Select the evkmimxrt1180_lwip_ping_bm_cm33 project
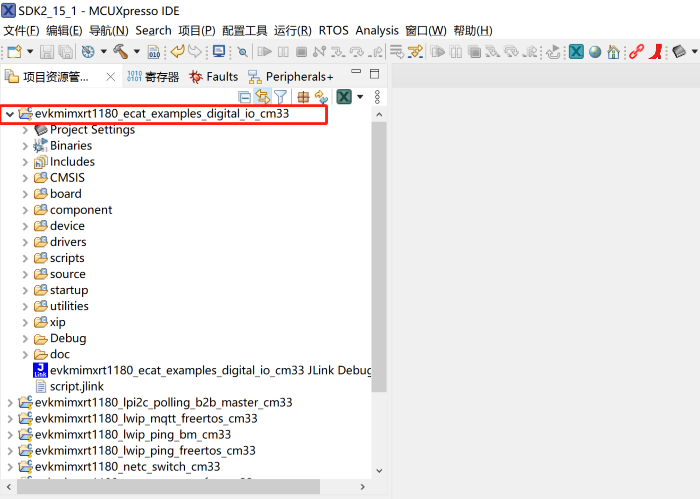This screenshot has height=499, width=700. pyautogui.click(x=132, y=434)
